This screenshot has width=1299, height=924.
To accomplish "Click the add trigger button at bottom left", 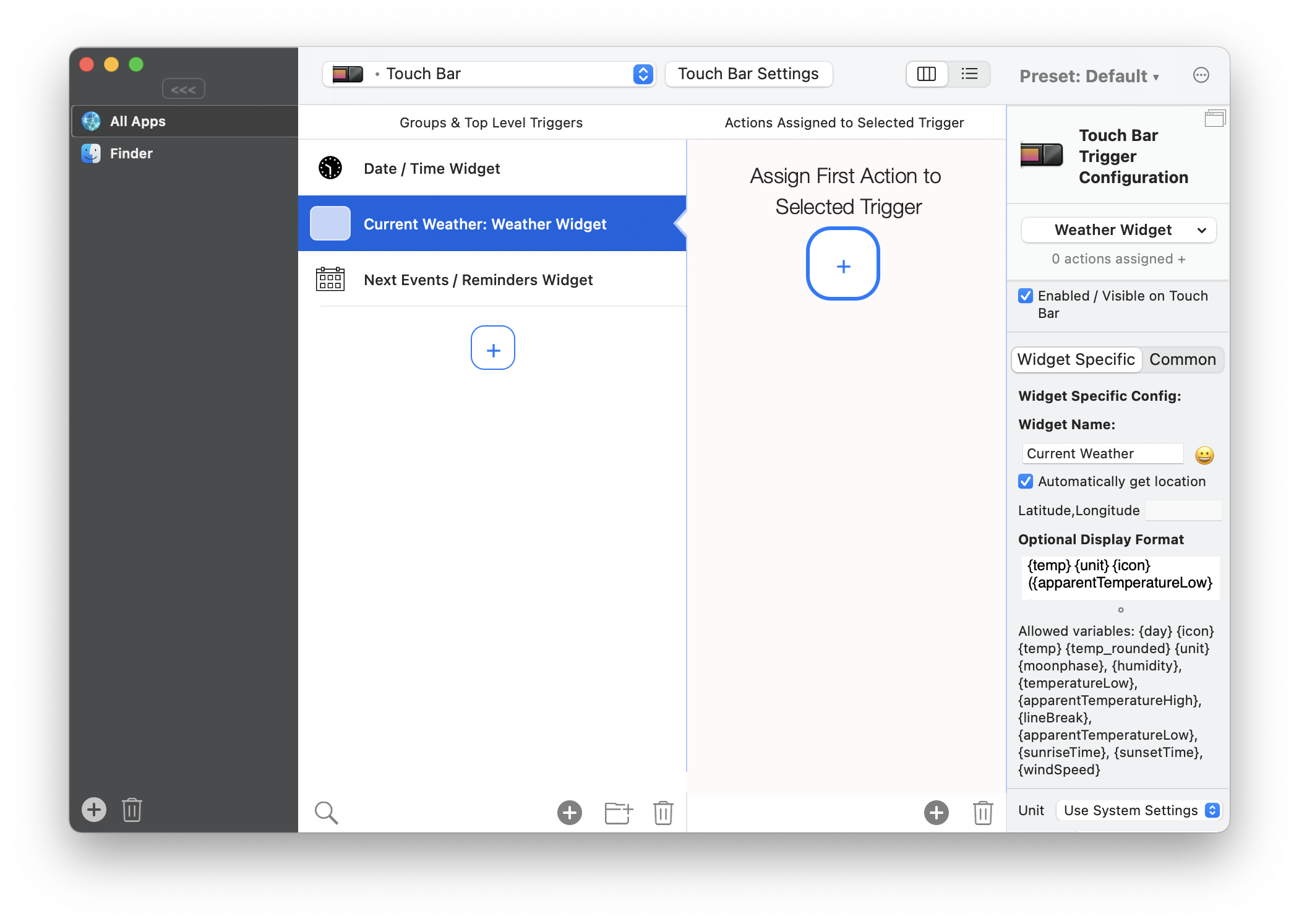I will [94, 810].
